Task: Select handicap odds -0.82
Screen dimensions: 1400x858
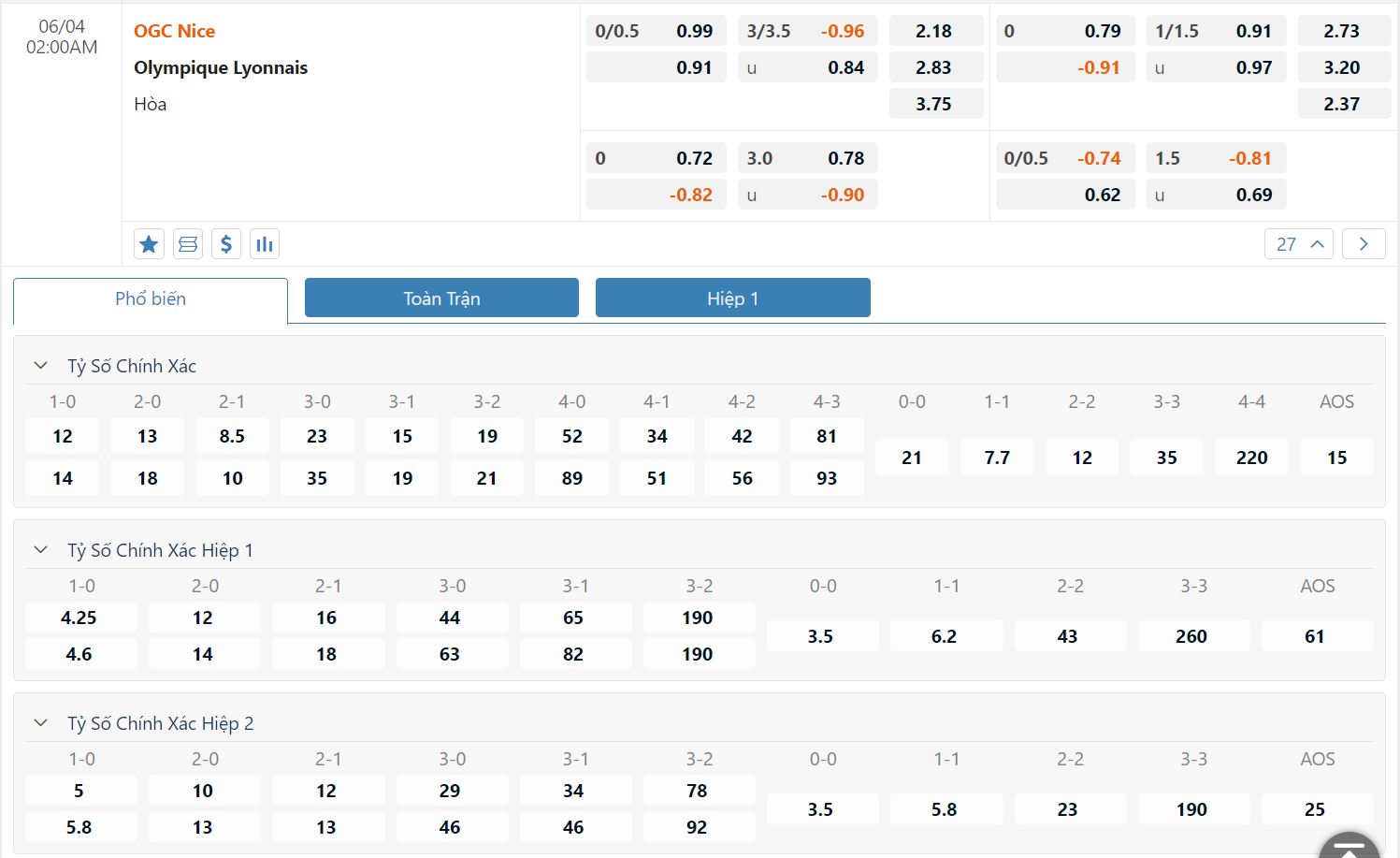Action: [657, 195]
